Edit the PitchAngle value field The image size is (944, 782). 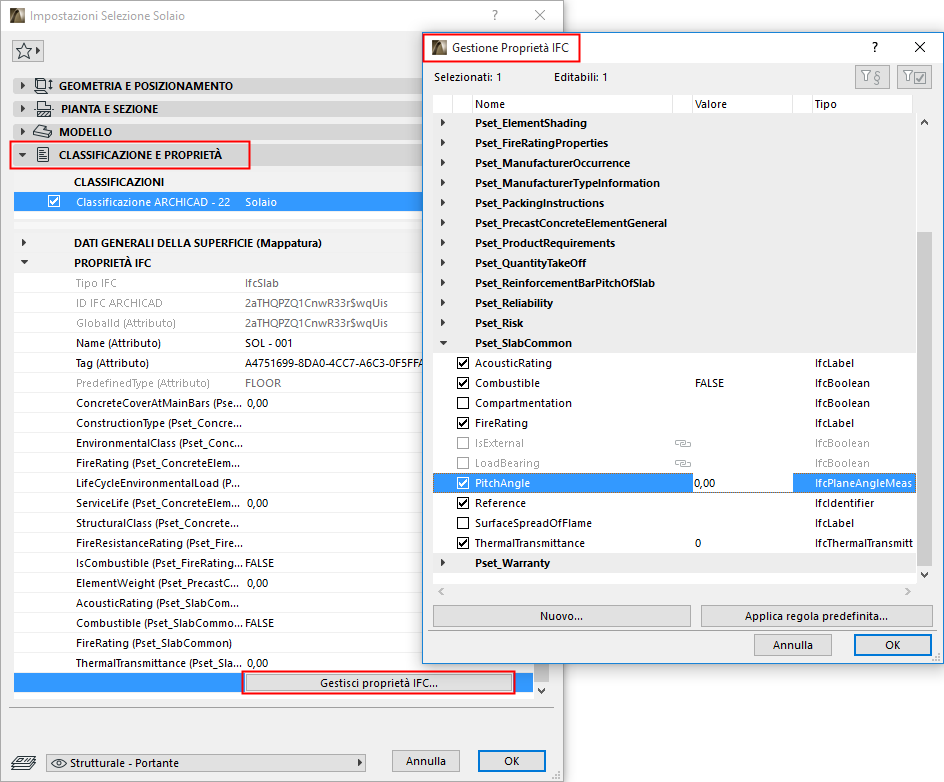point(742,483)
